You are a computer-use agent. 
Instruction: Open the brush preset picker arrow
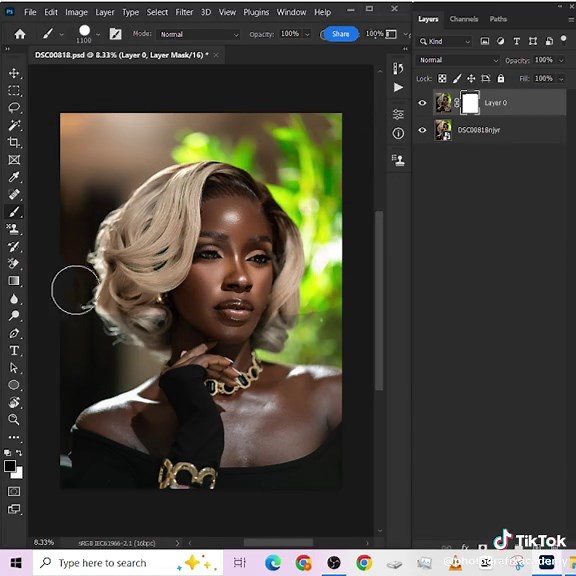(x=98, y=35)
